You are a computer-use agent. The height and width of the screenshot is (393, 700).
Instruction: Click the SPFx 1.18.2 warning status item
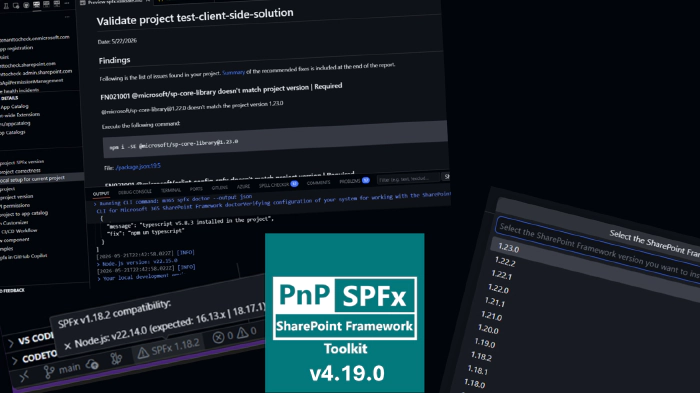(x=169, y=348)
